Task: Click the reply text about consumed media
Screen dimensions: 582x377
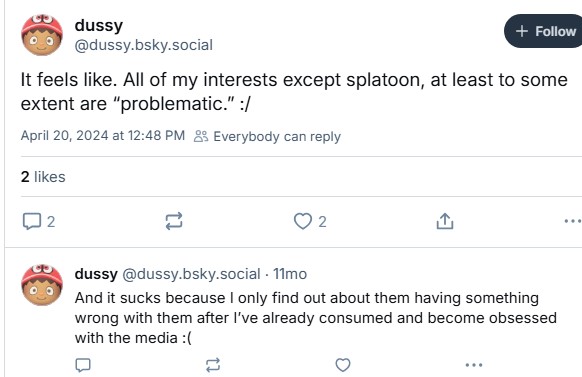Action: [x=315, y=318]
